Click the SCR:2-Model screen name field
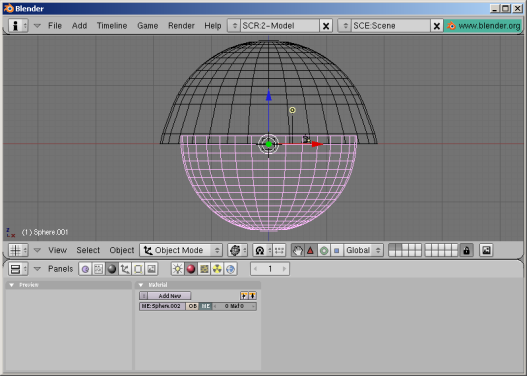The height and width of the screenshot is (376, 527). point(280,26)
